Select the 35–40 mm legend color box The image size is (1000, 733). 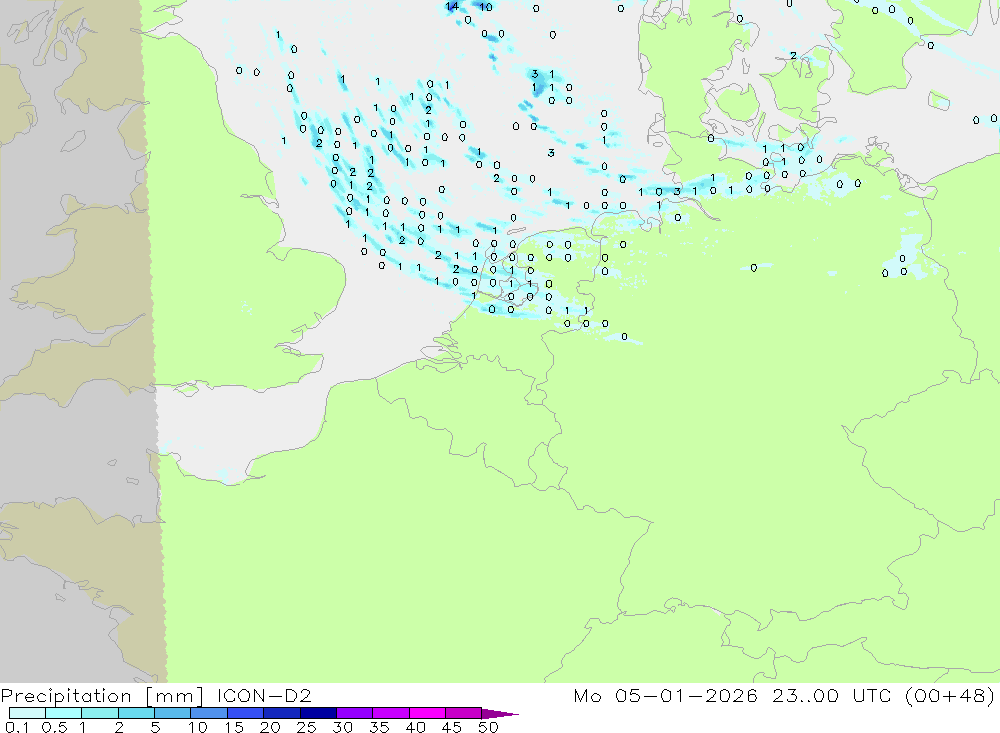point(390,713)
